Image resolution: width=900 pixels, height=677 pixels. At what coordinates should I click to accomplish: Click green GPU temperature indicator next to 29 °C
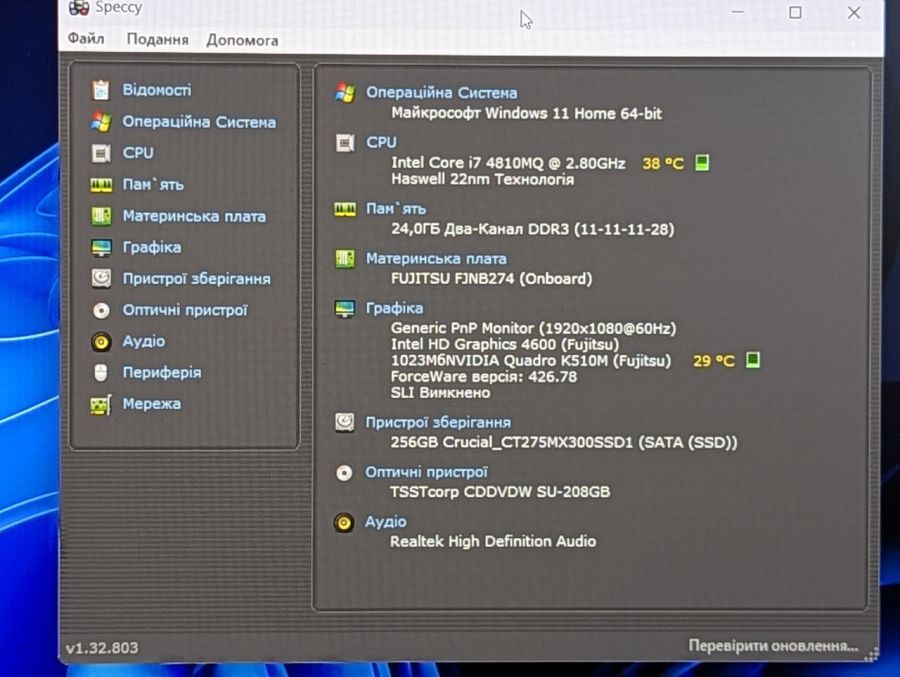[752, 359]
